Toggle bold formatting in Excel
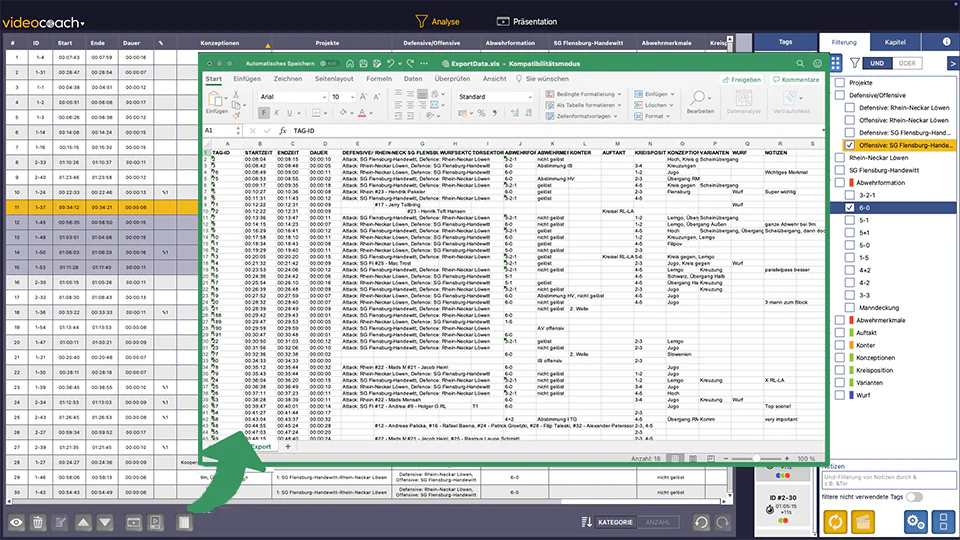960x540 pixels. [x=264, y=113]
